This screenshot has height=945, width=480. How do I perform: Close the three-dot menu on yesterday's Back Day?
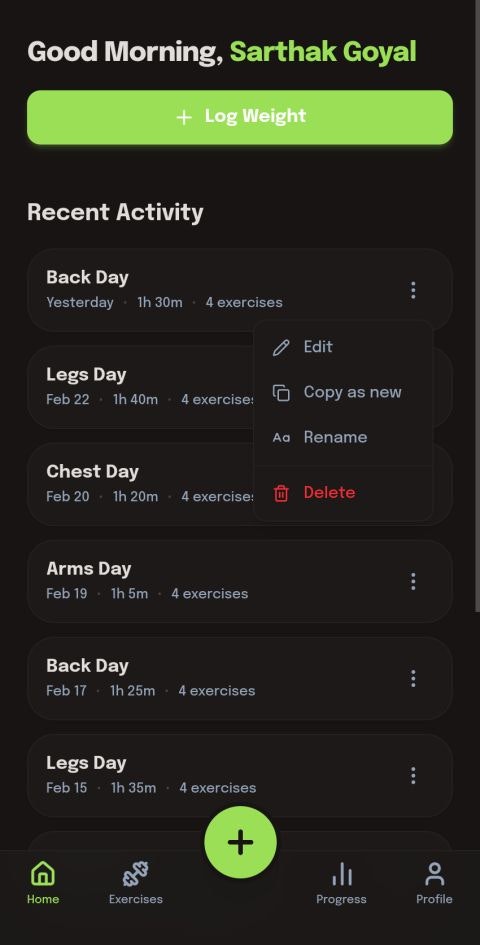413,290
